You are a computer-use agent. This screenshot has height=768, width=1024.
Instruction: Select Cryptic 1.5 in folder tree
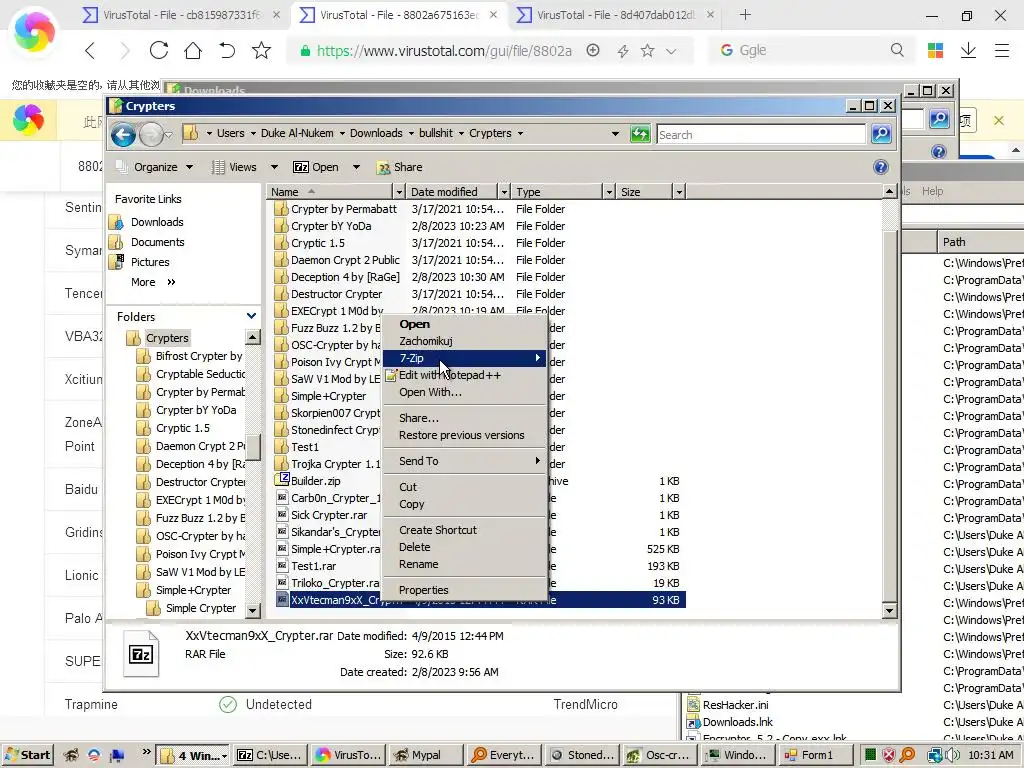(183, 428)
